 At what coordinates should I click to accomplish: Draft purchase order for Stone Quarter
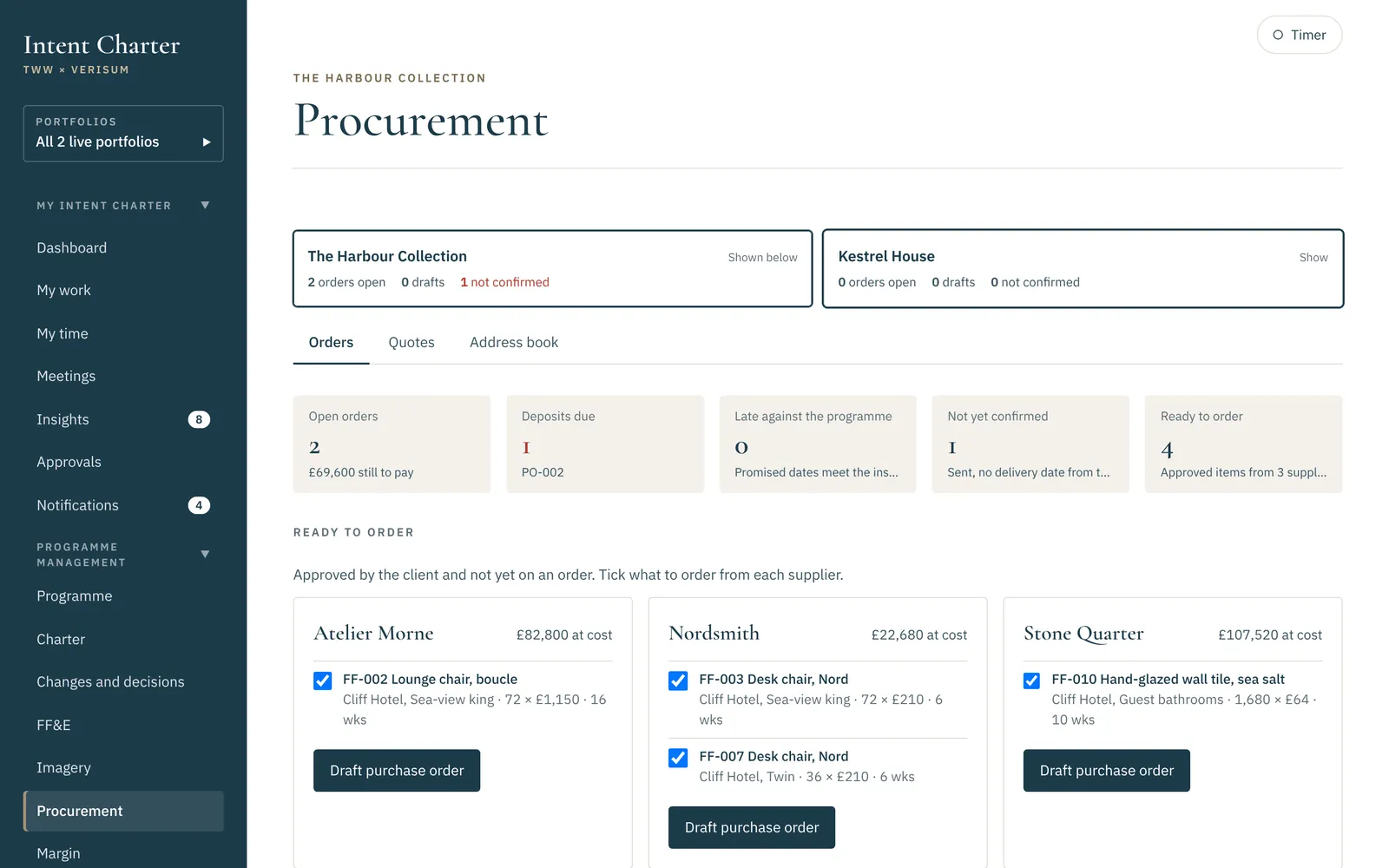1107,771
